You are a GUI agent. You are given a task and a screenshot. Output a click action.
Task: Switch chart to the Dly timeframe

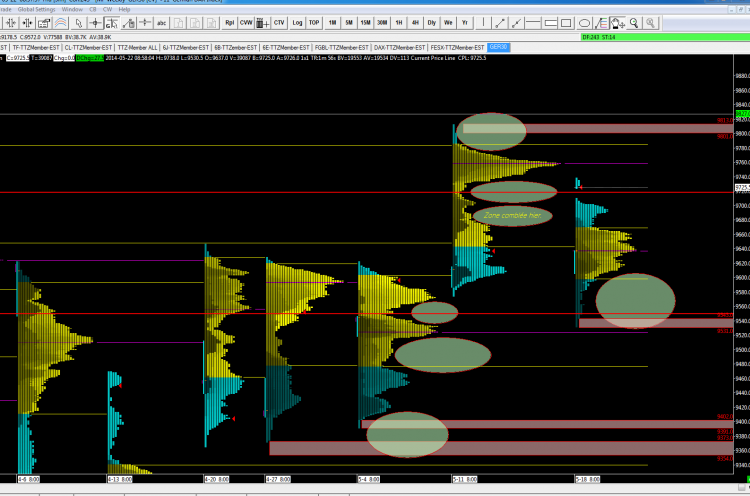(x=431, y=23)
